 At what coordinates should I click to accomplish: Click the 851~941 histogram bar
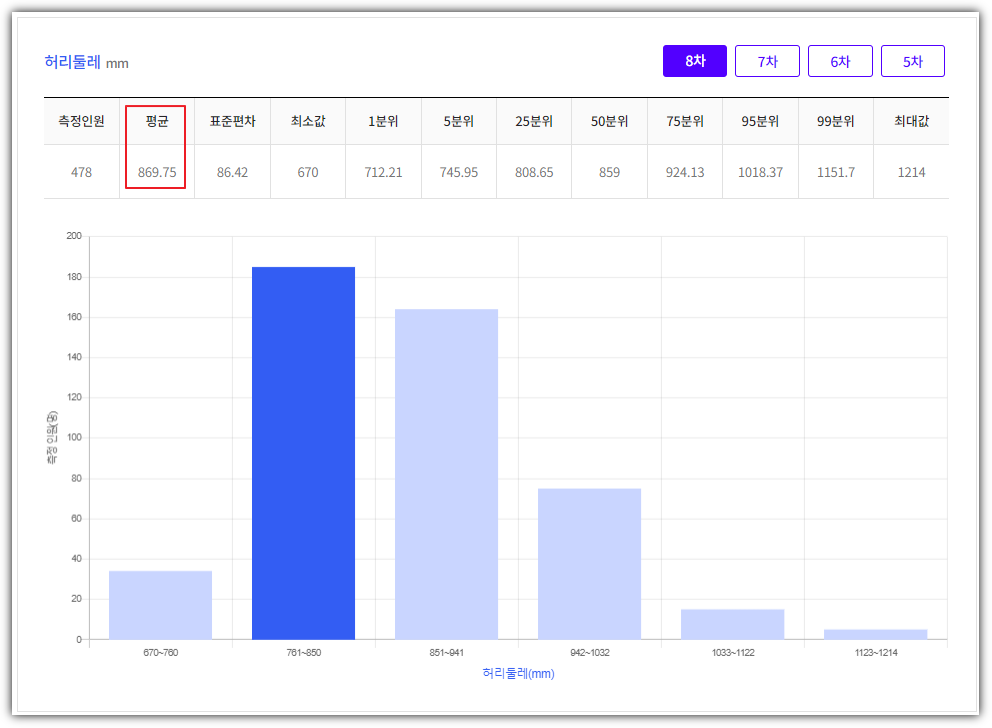click(x=447, y=474)
